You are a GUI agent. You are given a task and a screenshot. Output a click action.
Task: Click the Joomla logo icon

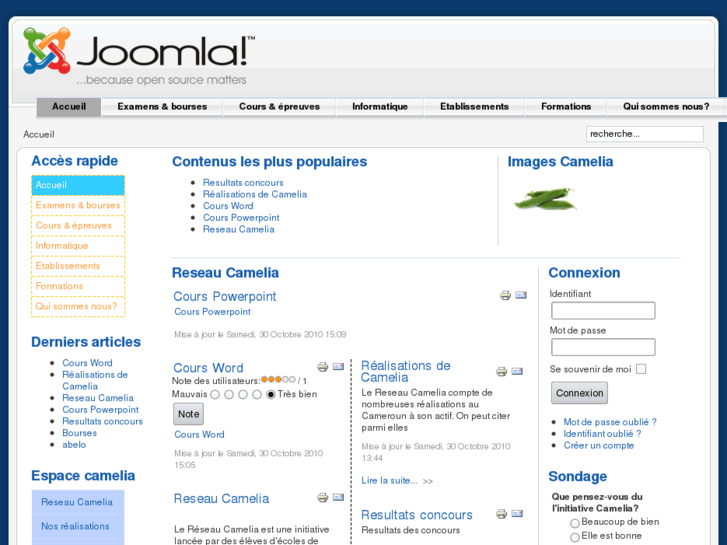tap(47, 50)
